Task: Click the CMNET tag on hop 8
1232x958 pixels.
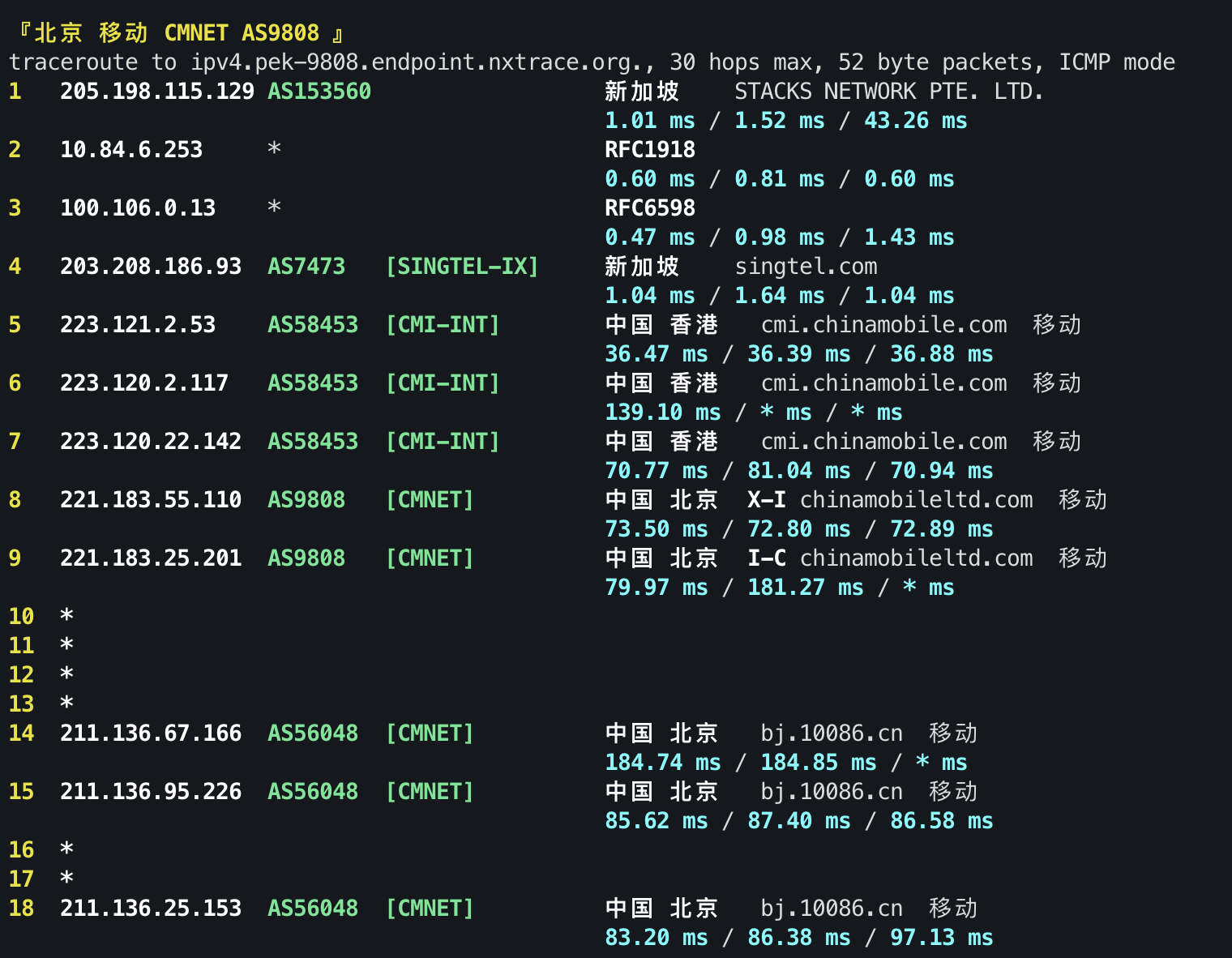Action: tap(429, 499)
